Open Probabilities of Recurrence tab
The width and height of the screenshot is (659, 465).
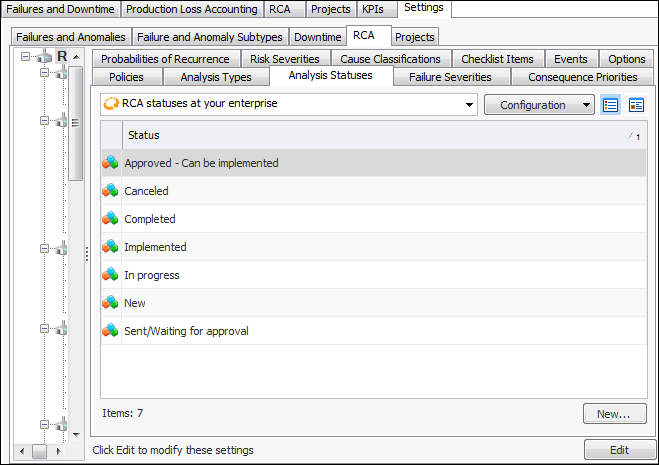click(165, 59)
